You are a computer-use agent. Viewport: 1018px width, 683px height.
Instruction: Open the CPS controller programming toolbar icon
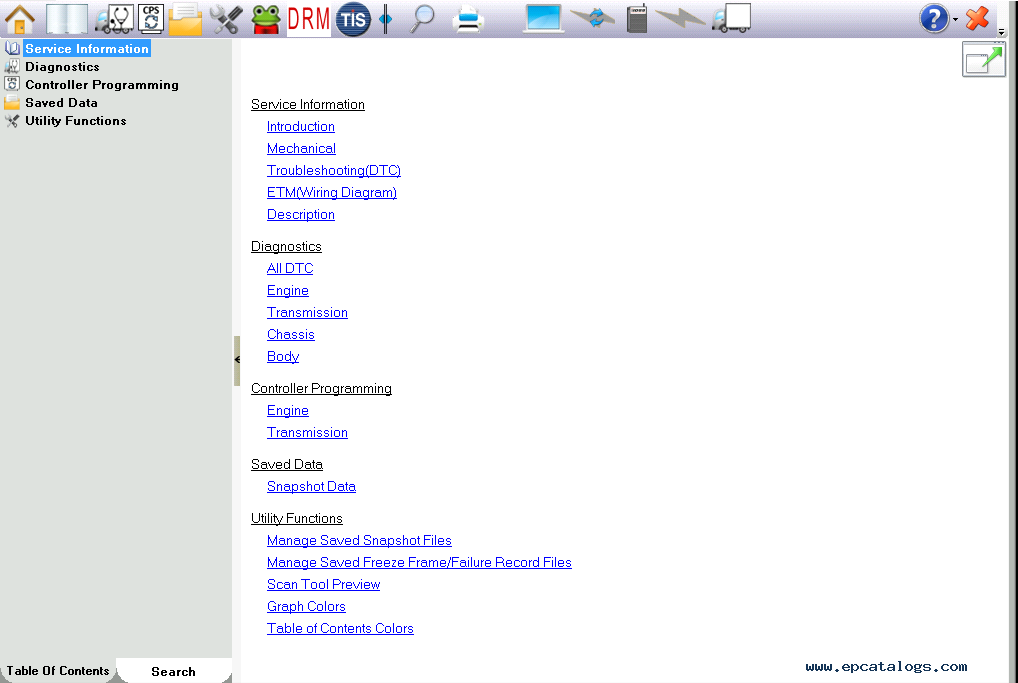point(151,19)
